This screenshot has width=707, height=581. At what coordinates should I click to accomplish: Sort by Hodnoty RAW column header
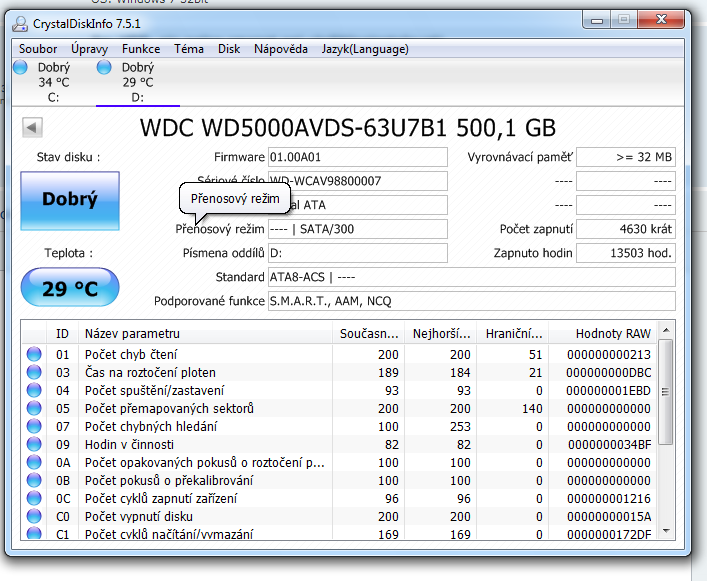click(x=612, y=333)
